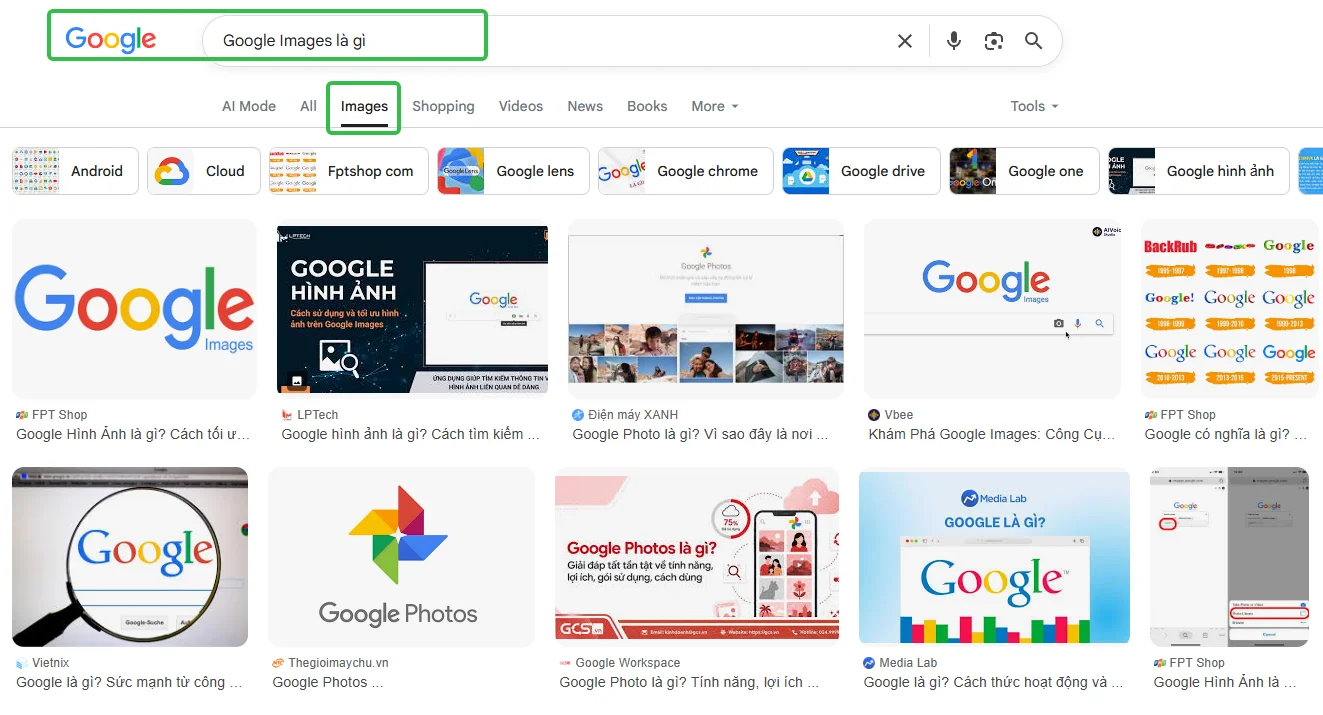Open the Google Images logo thumbnail from FPT Shop
1323x715 pixels.
coord(134,309)
